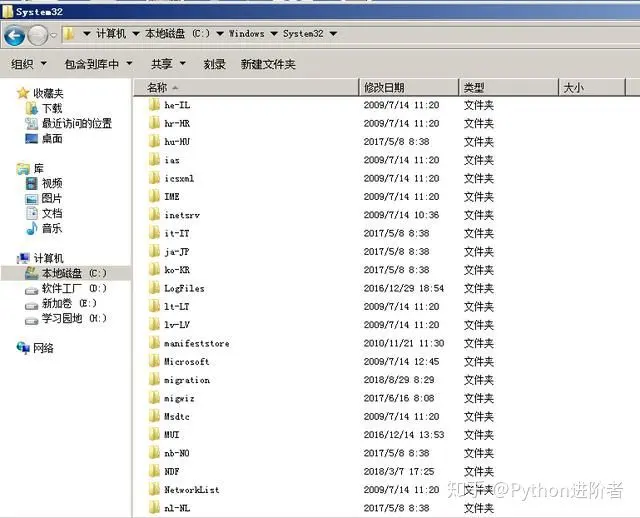Click the 计算机 icon in sidebar
The image size is (640, 518).
point(23,258)
